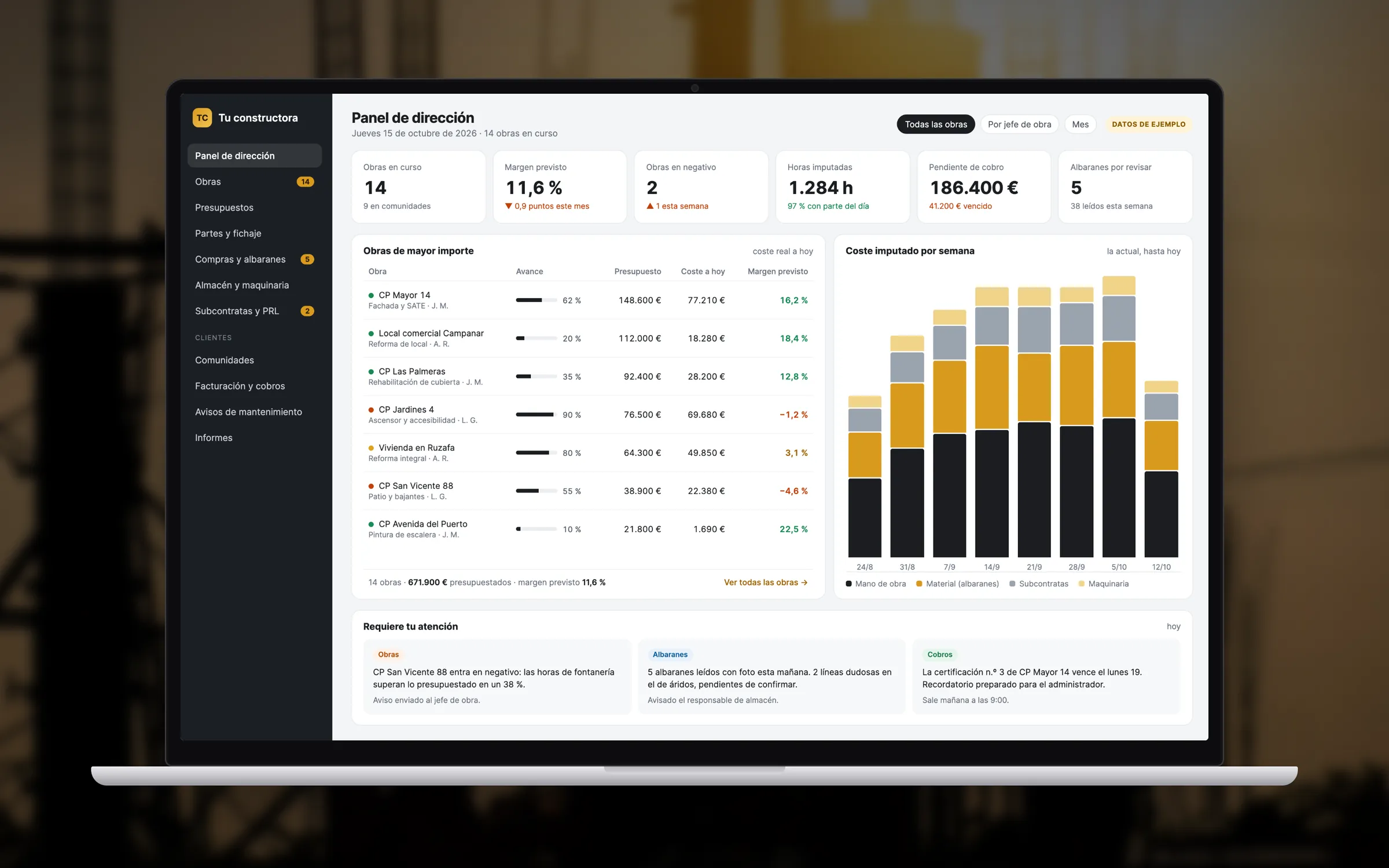This screenshot has width=1389, height=868.
Task: Follow the Ver todas las obras link
Action: (766, 583)
